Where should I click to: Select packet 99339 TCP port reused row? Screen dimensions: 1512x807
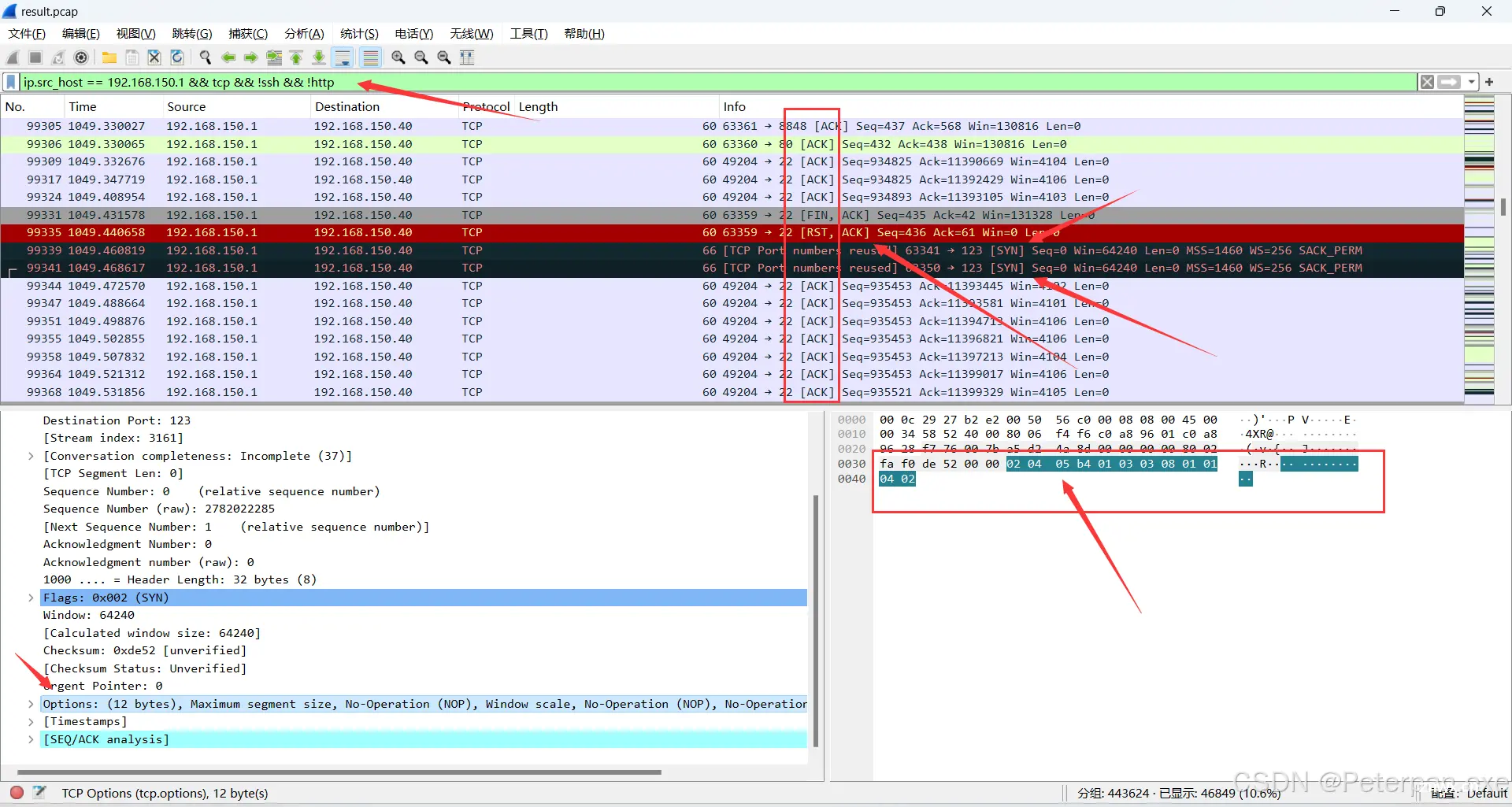click(x=732, y=250)
